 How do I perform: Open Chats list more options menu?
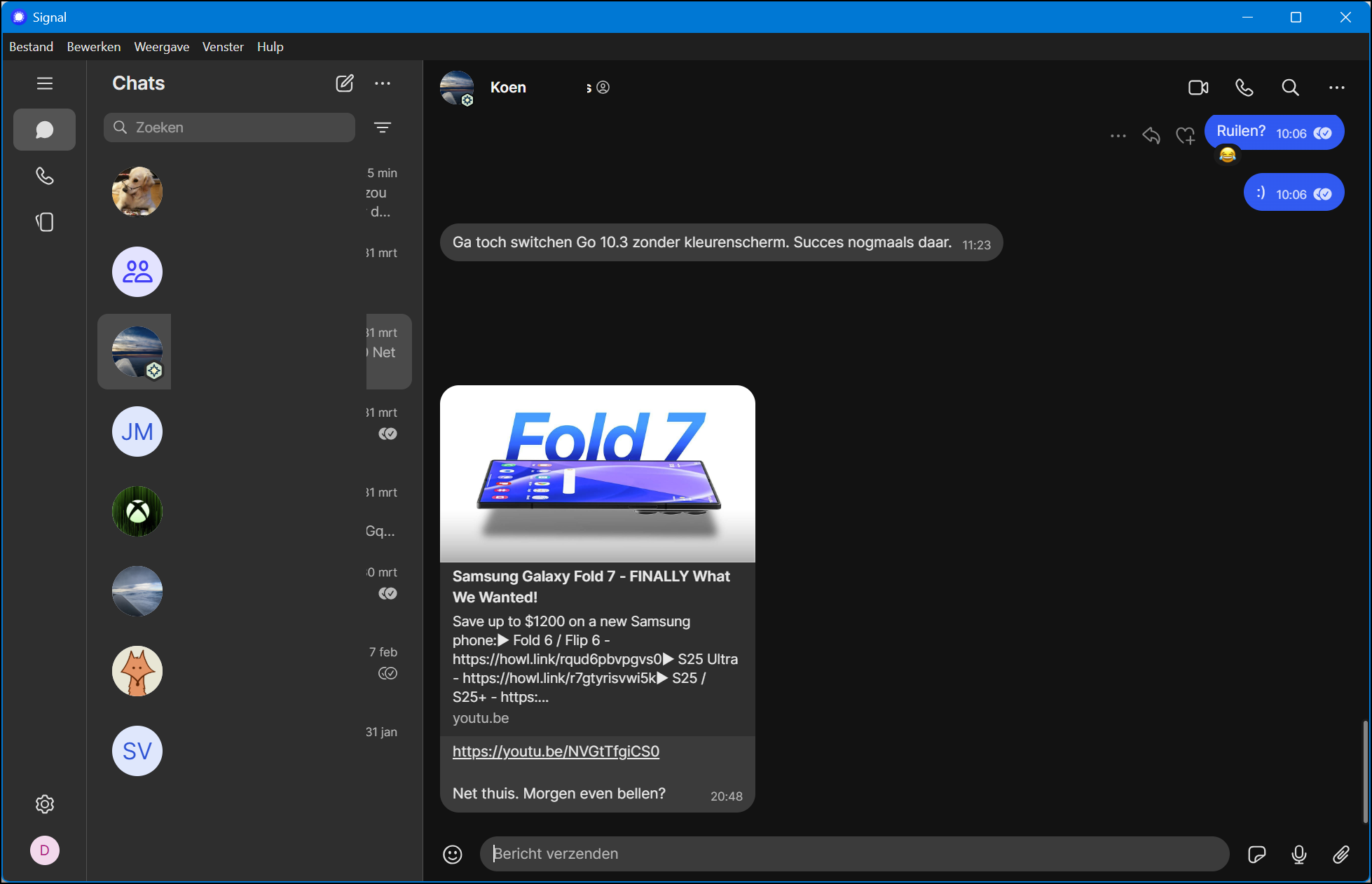[383, 83]
